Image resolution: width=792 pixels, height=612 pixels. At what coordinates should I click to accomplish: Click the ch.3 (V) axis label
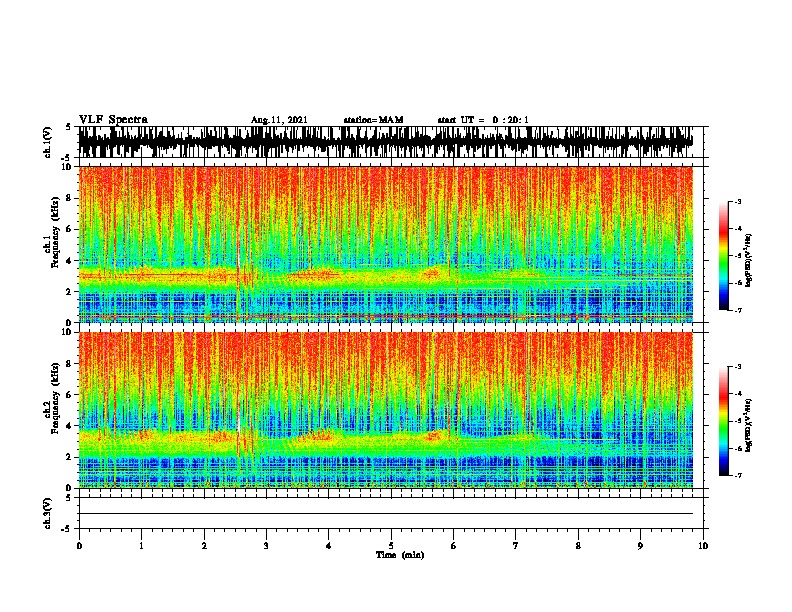48,513
